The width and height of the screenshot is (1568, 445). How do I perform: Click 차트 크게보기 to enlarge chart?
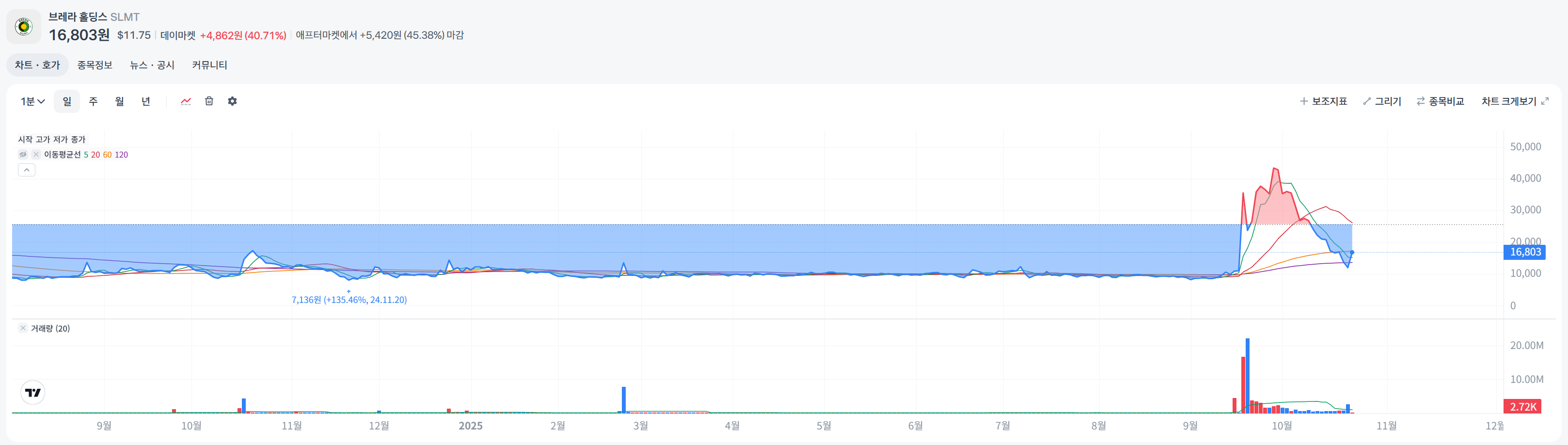pos(1514,101)
